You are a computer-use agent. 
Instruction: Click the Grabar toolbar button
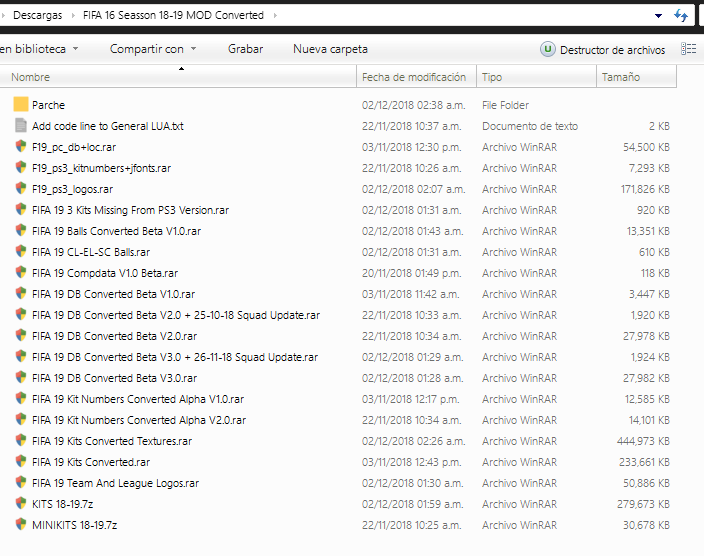click(245, 49)
